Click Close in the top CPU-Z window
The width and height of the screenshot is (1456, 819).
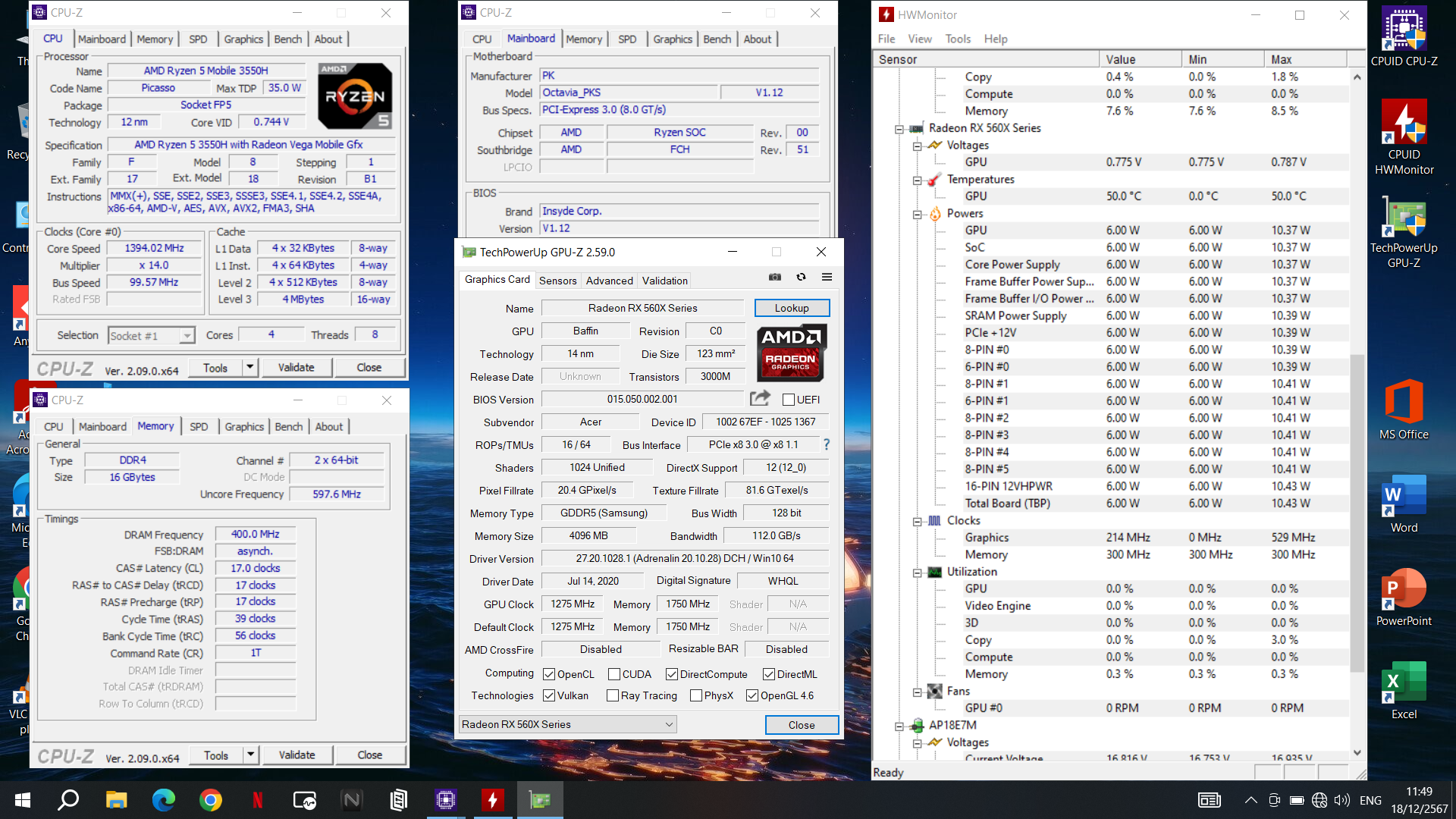coord(369,367)
